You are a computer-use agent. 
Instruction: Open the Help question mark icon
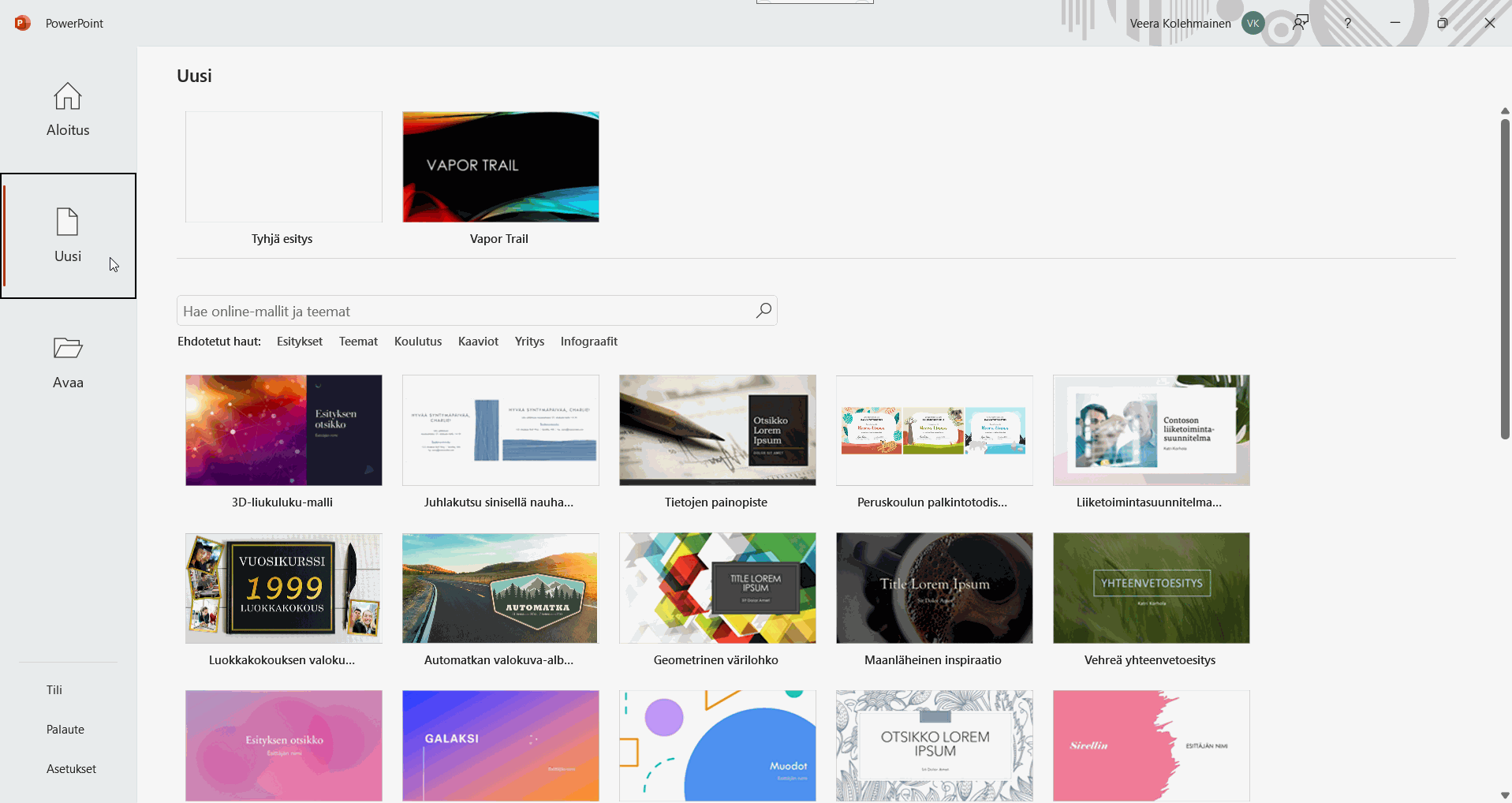coord(1348,23)
